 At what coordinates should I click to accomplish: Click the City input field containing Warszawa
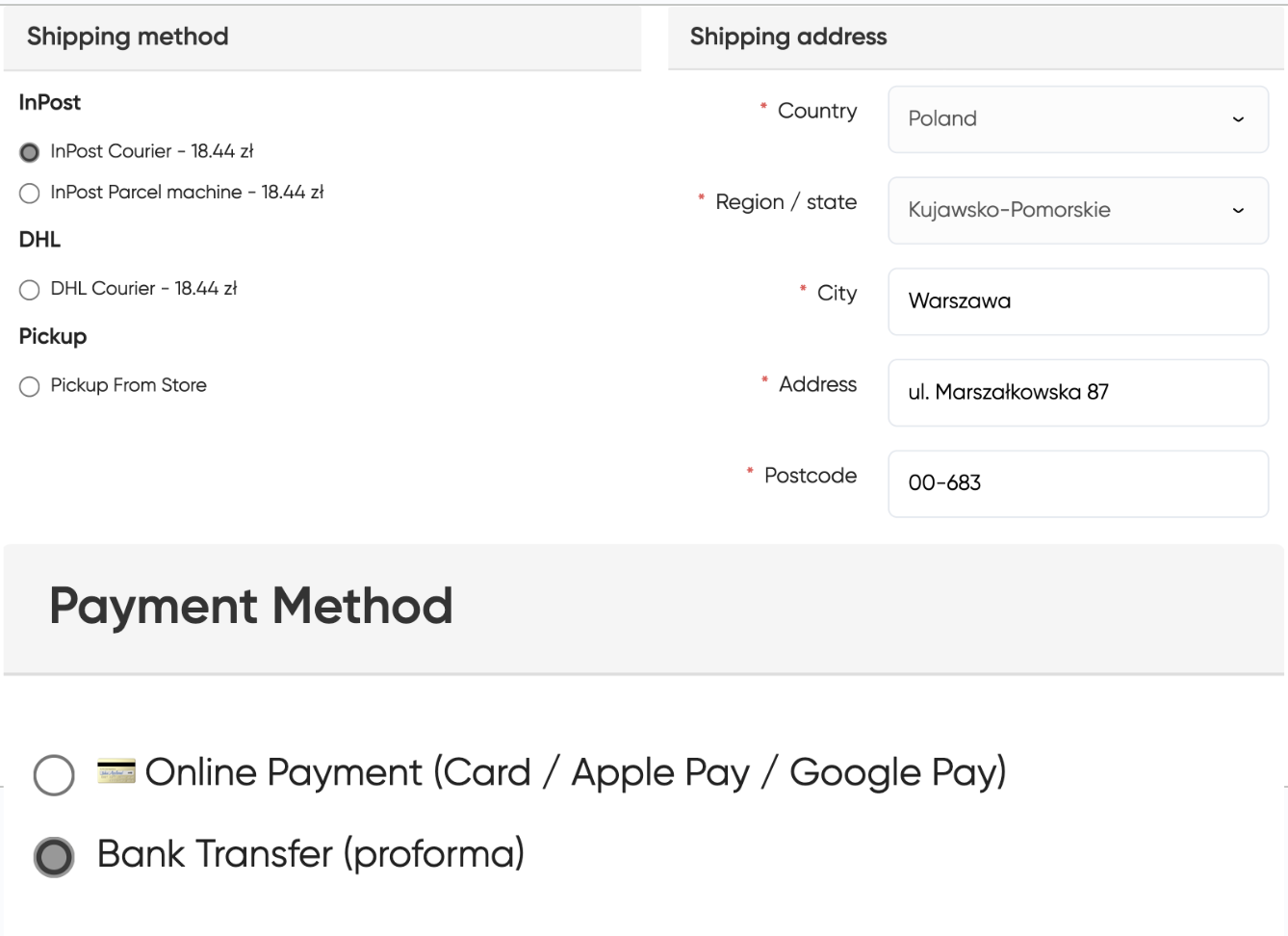1077,301
